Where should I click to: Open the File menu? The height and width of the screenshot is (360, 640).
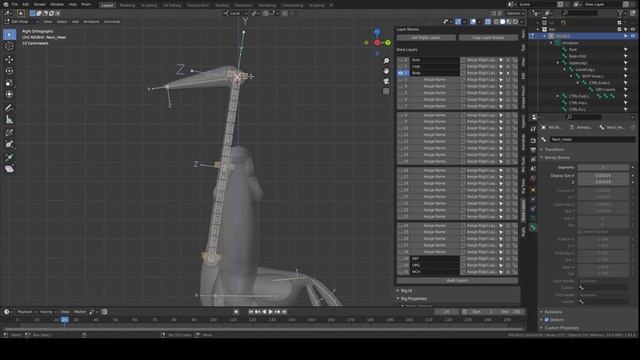click(15, 4)
